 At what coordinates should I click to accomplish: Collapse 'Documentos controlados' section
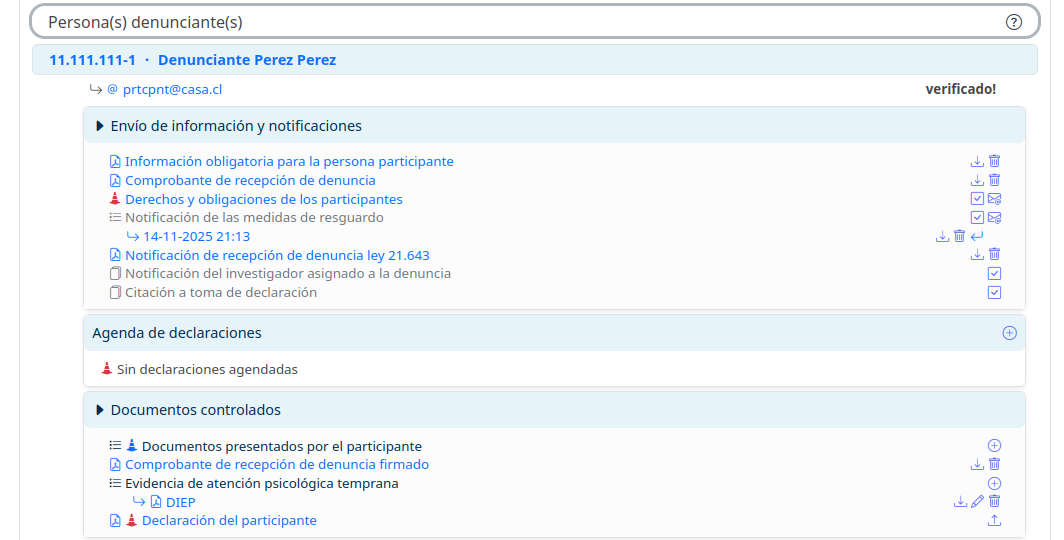[x=100, y=410]
